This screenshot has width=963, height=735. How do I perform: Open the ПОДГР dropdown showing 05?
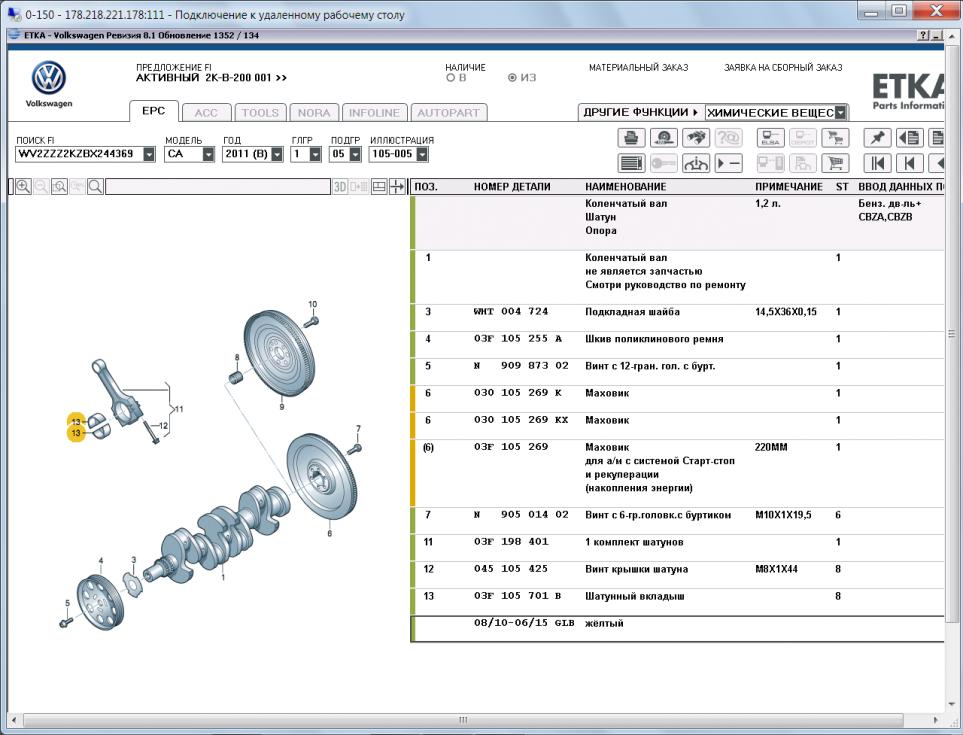355,154
